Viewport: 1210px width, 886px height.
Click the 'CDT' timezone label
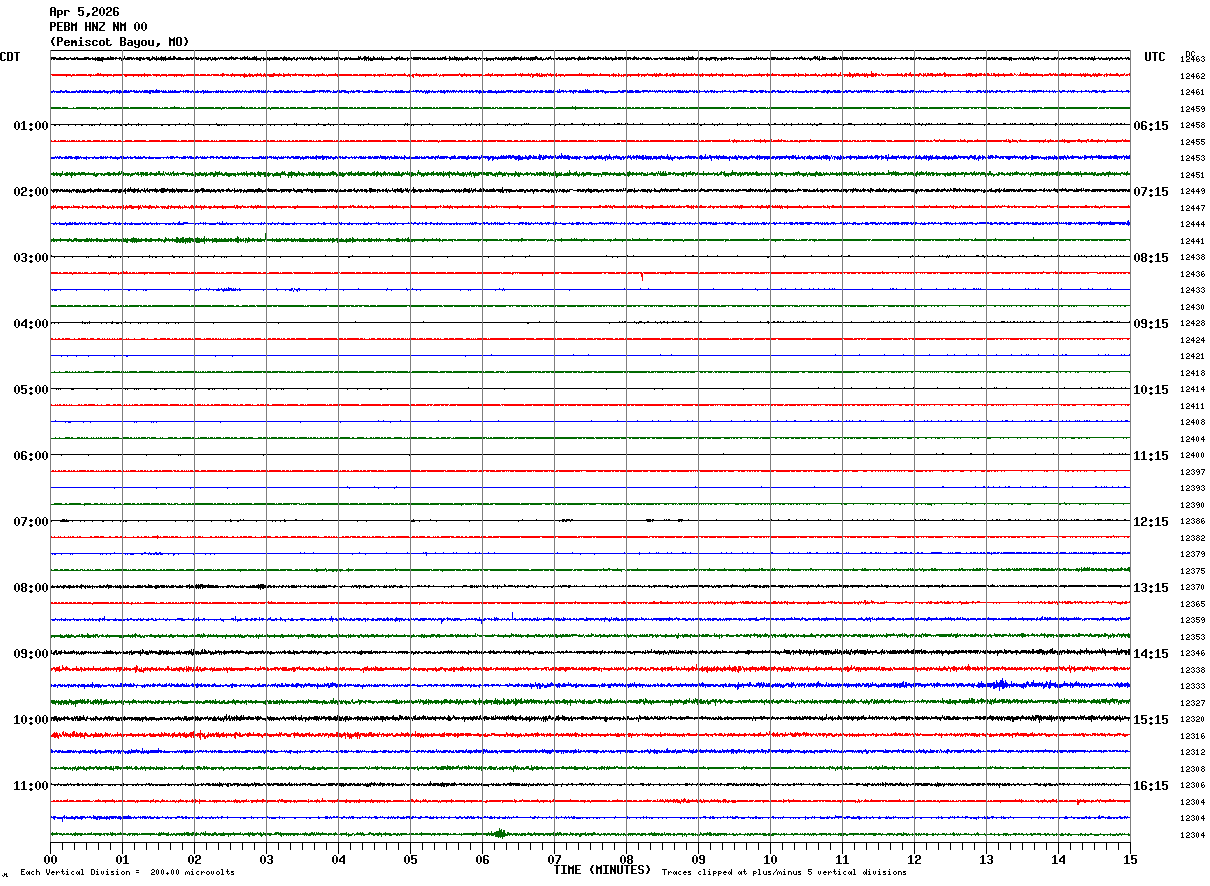coord(10,57)
